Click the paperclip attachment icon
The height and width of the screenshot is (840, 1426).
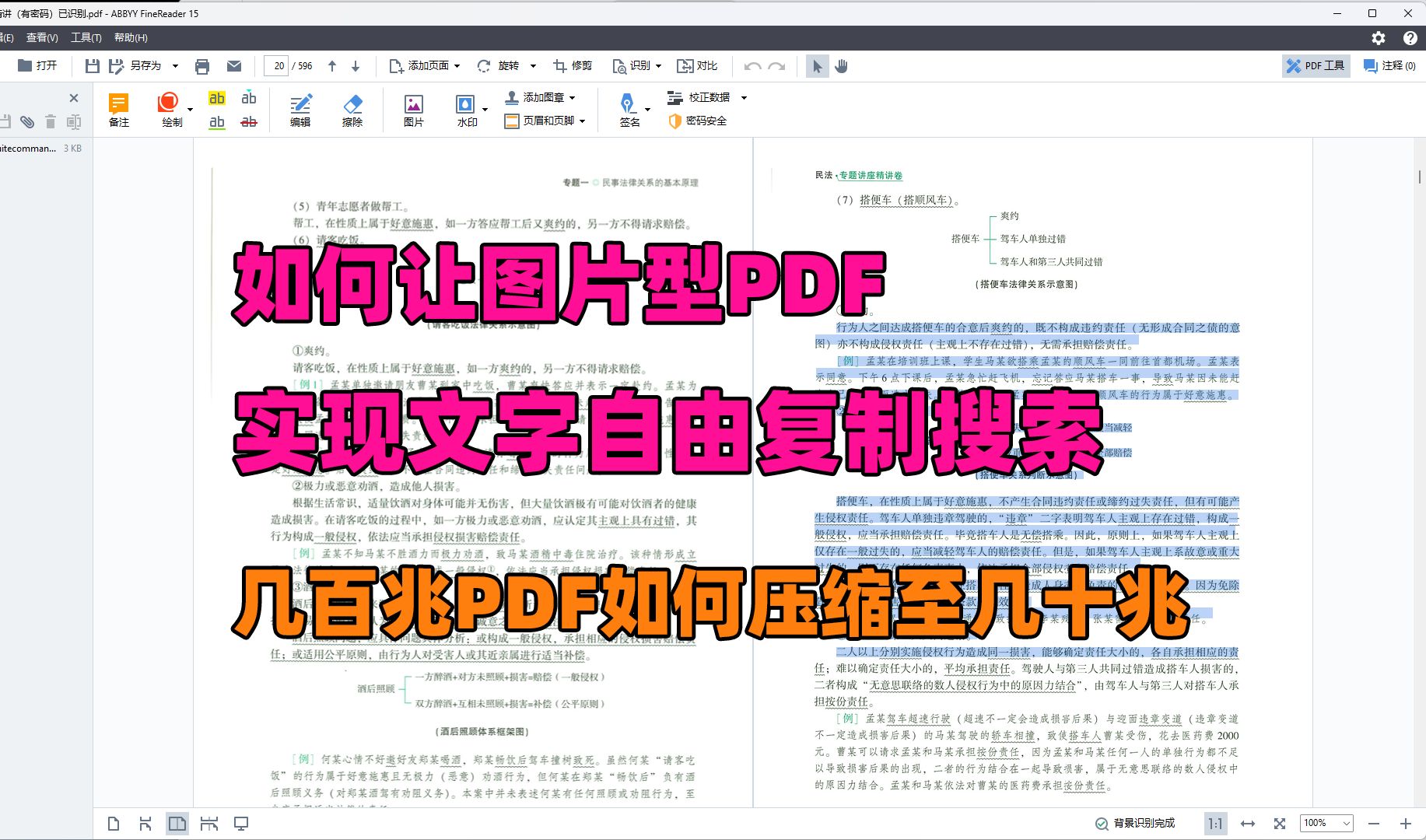pos(27,122)
